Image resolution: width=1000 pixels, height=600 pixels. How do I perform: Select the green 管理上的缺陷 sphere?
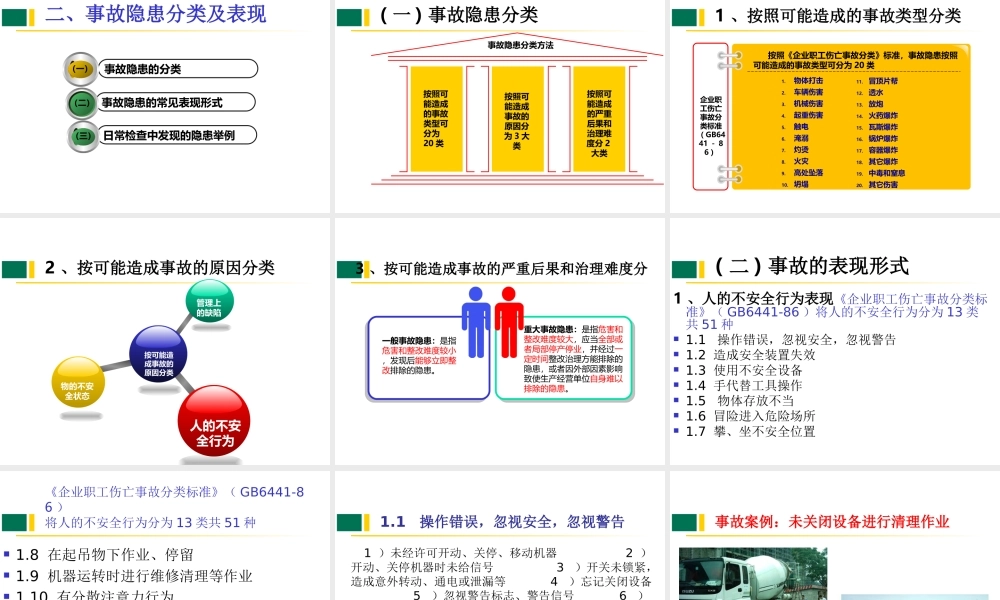208,307
